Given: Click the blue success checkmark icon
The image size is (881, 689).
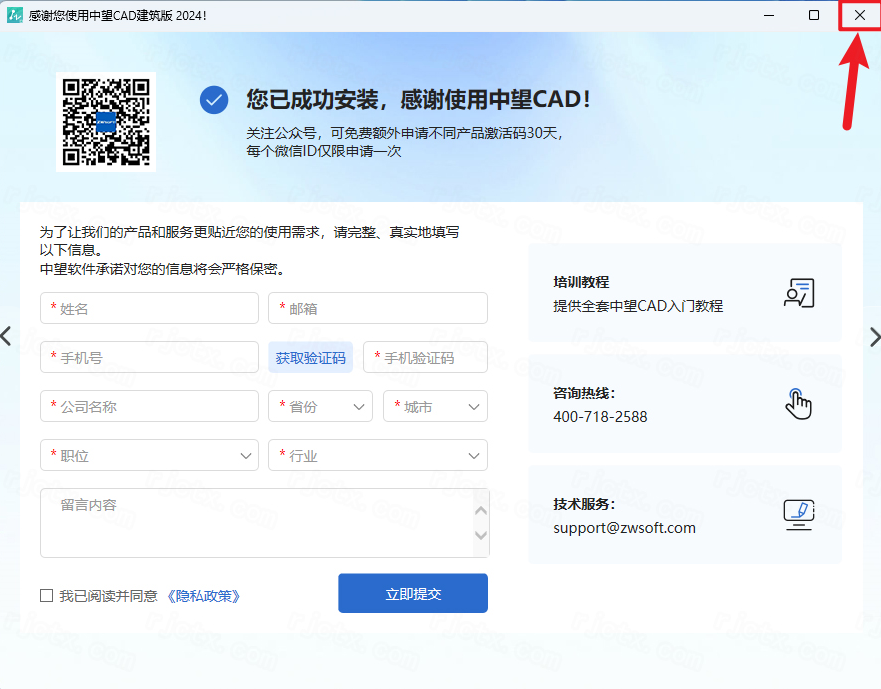Looking at the screenshot, I should tap(213, 100).
